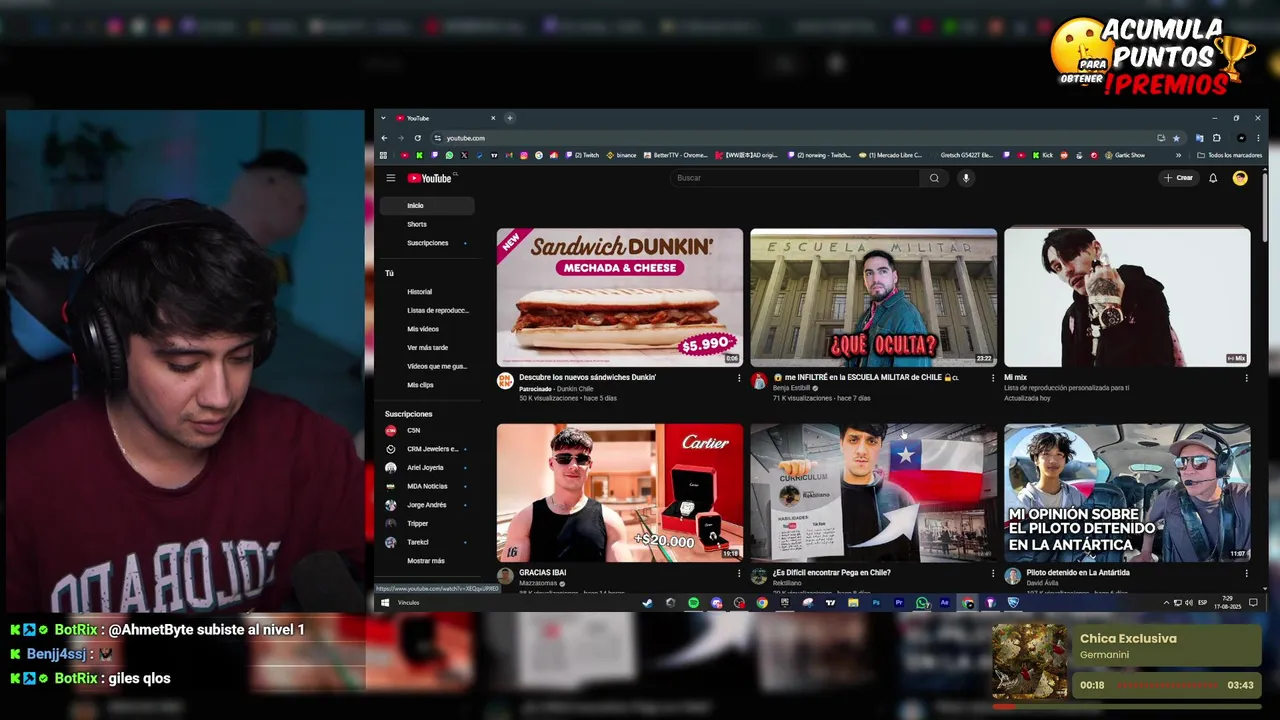Viewport: 1280px width, 720px height.
Task: Expand the Chrome tab search dropdown
Action: [x=383, y=118]
